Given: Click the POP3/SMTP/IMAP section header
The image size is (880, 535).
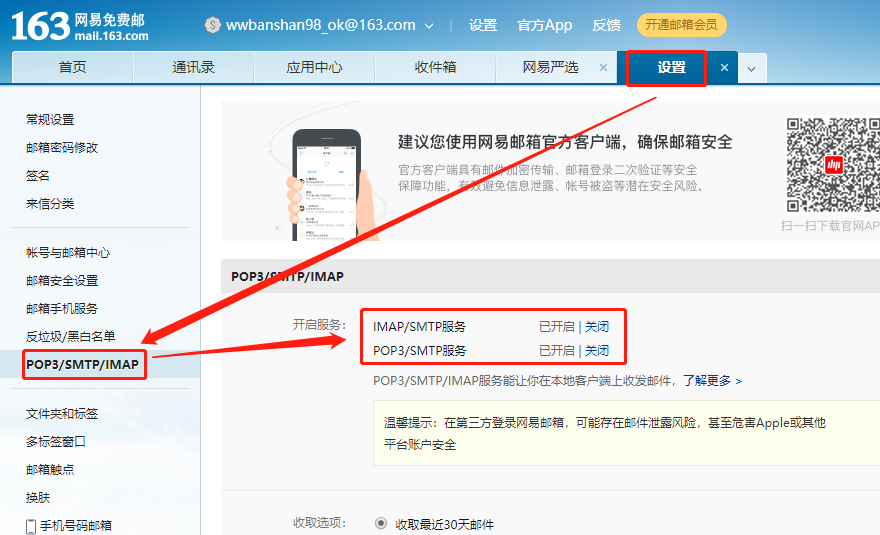Looking at the screenshot, I should coord(287,276).
